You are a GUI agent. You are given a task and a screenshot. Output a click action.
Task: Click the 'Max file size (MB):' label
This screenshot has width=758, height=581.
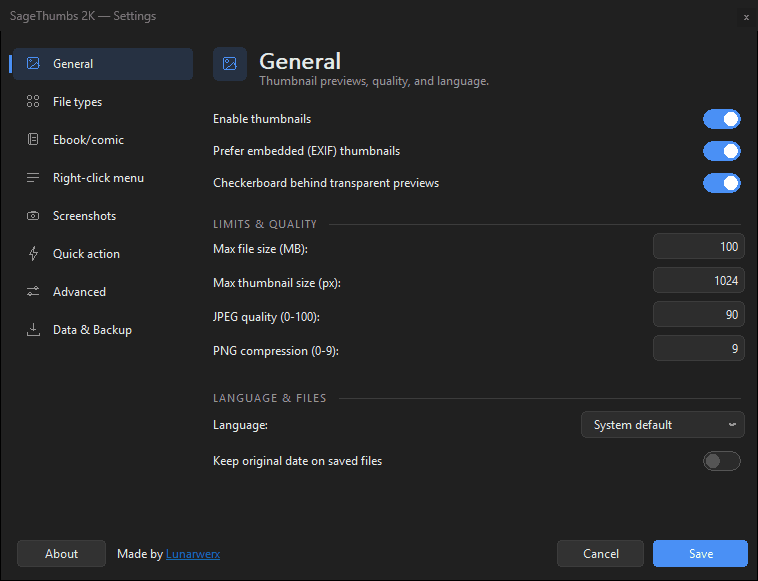click(261, 249)
